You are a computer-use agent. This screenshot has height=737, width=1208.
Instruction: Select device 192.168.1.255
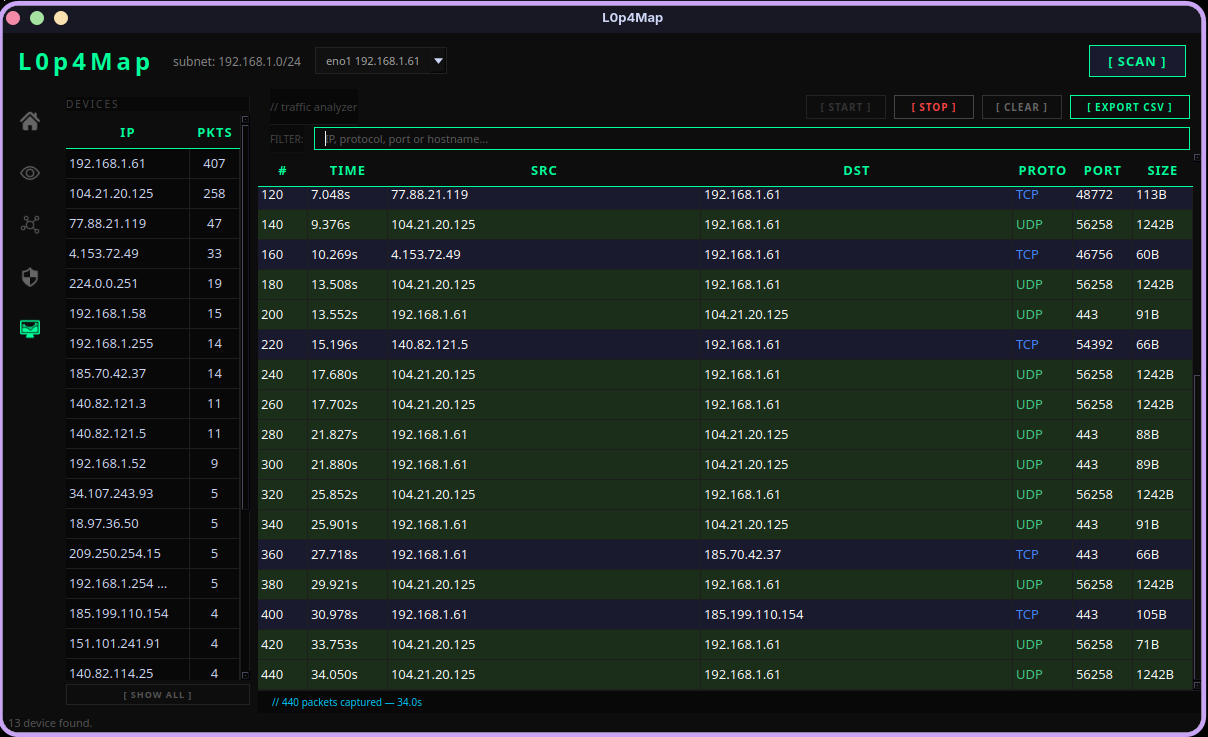click(x=153, y=343)
